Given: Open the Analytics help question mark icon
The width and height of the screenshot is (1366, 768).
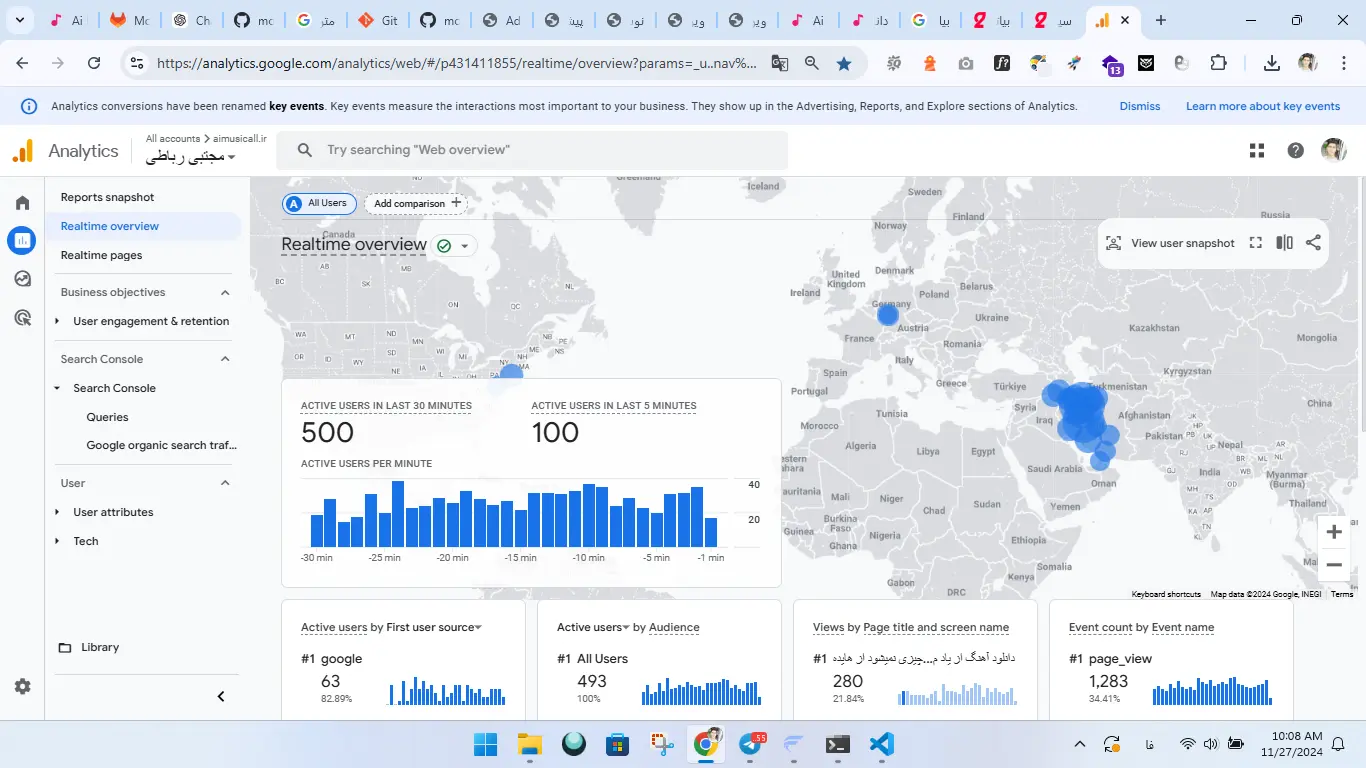Looking at the screenshot, I should 1296,151.
